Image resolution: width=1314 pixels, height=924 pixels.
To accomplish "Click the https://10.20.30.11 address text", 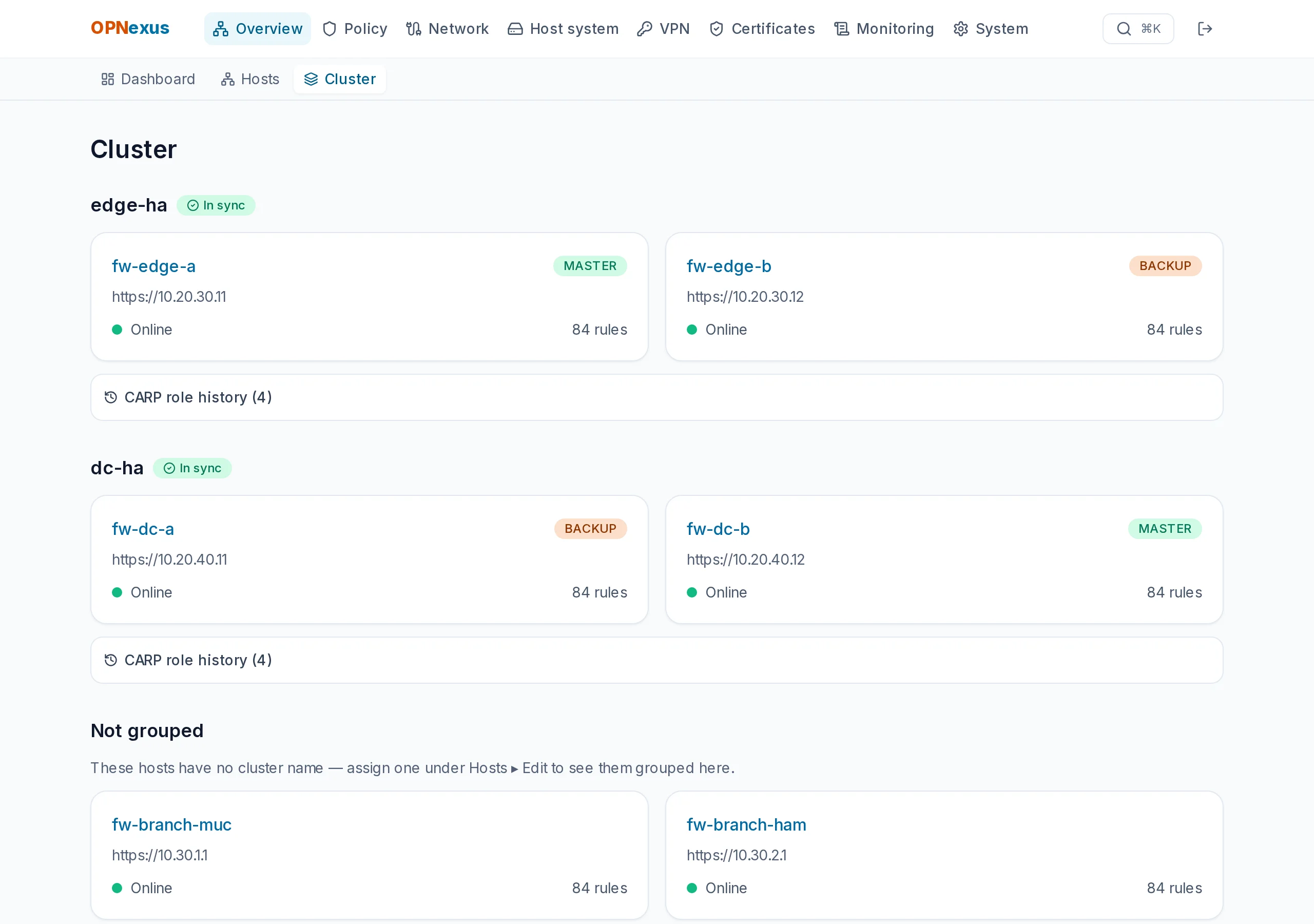I will point(169,297).
